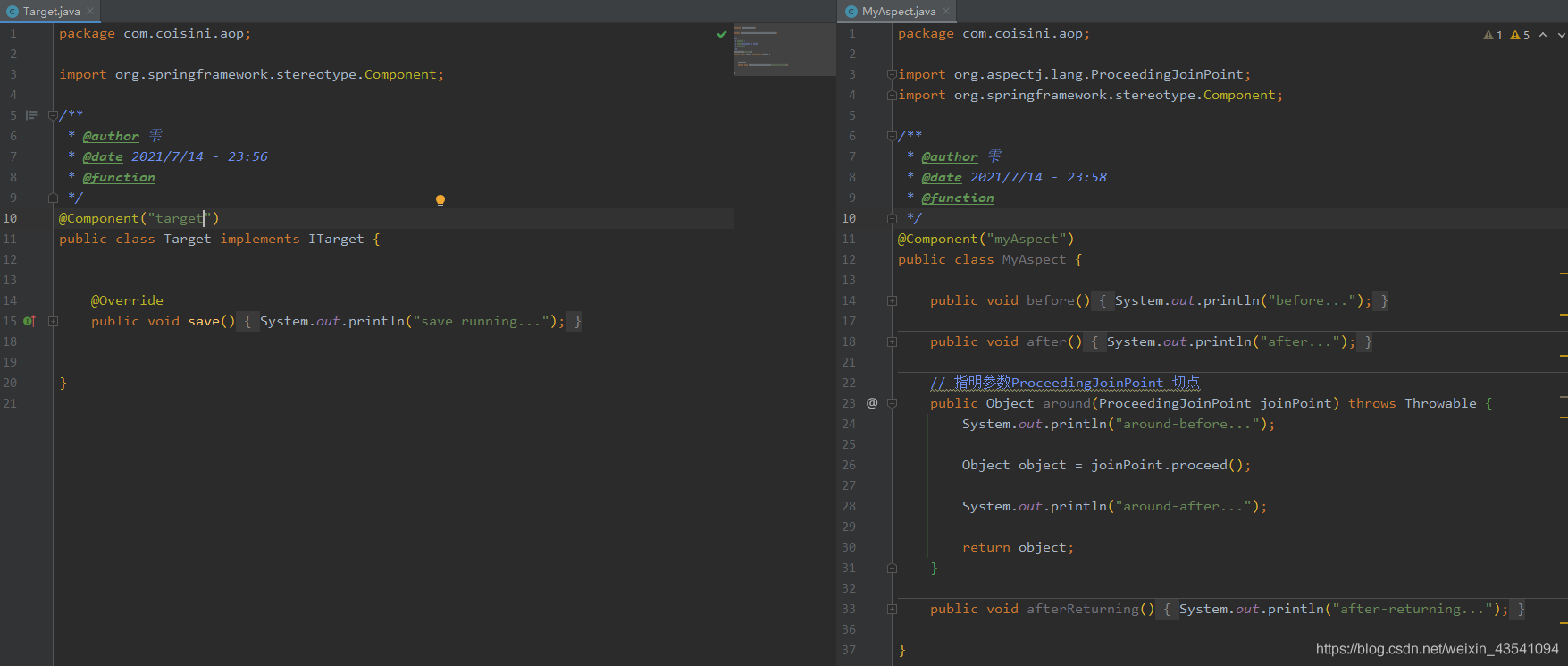The height and width of the screenshot is (666, 1568).
Task: Click the "around-after..." string literal
Action: tap(1183, 506)
